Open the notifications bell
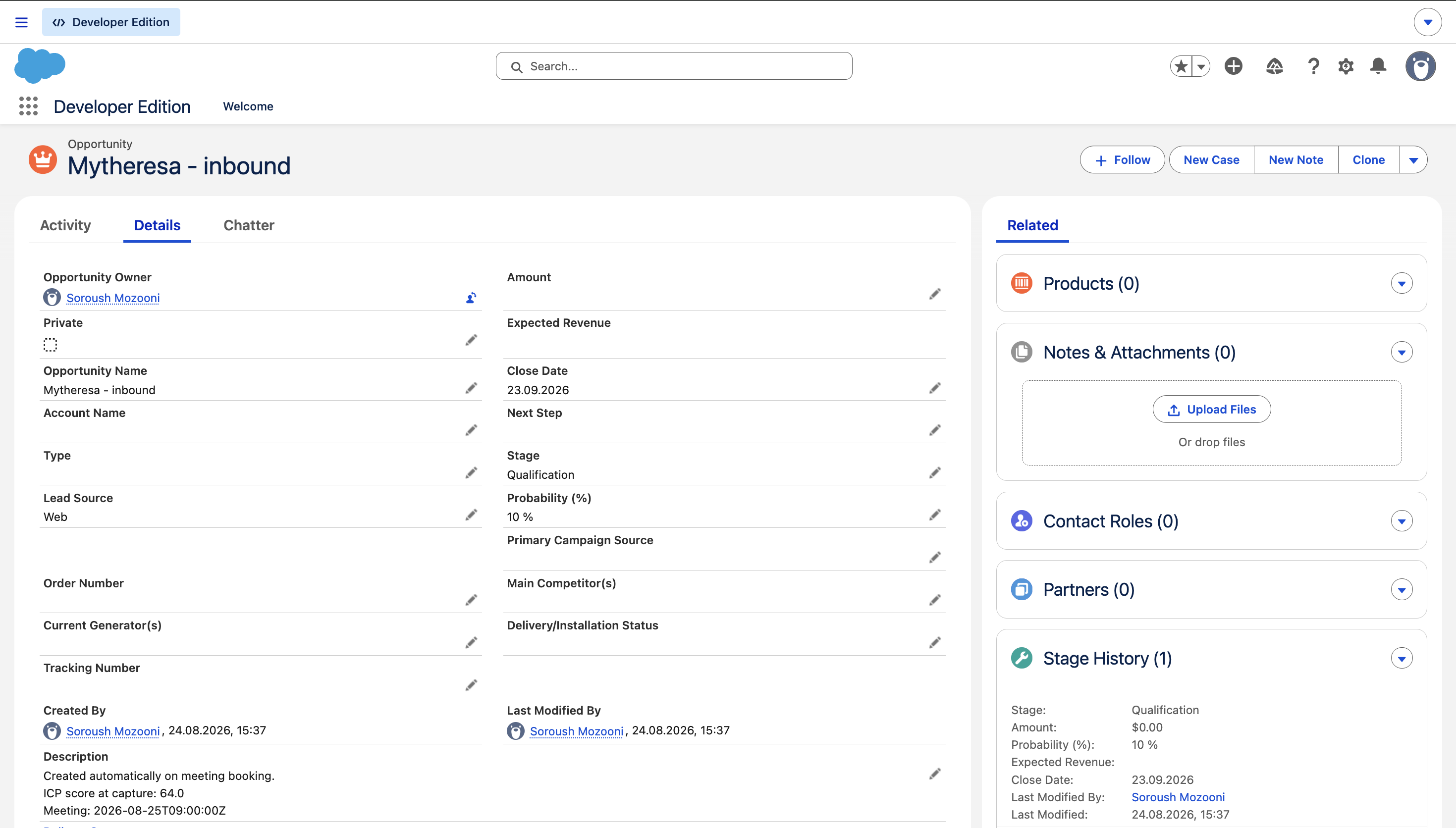The width and height of the screenshot is (1456, 828). click(x=1378, y=66)
